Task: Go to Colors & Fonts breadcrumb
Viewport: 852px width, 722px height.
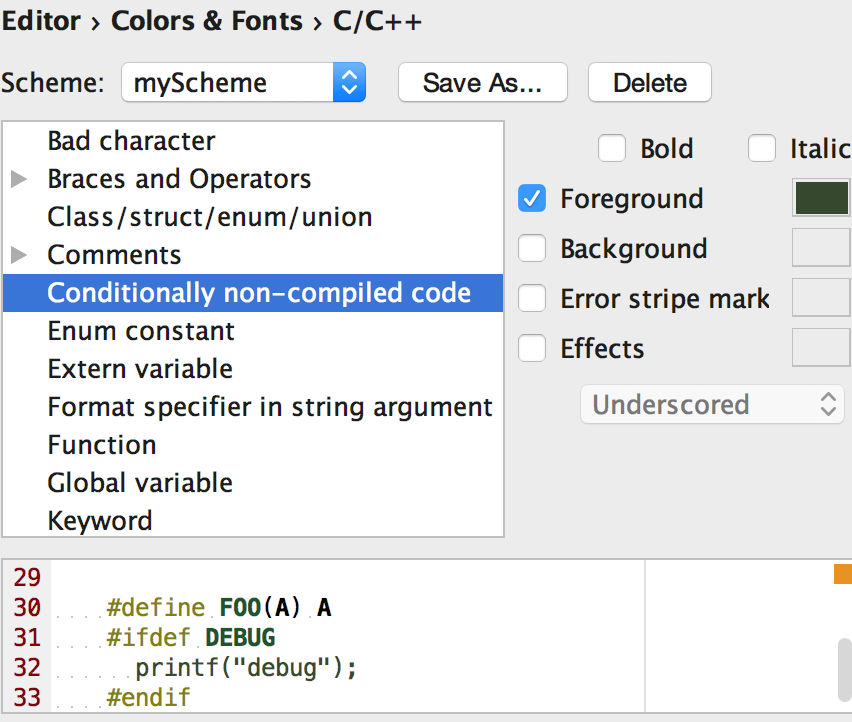Action: tap(206, 21)
